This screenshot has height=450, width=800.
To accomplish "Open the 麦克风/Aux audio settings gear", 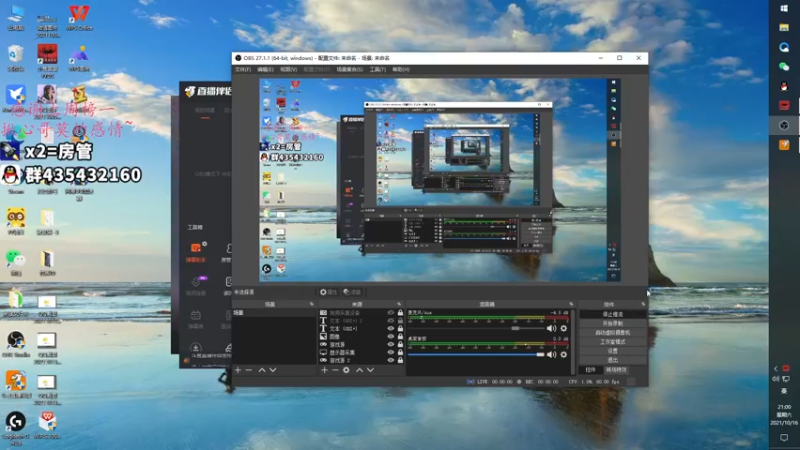I will 564,328.
